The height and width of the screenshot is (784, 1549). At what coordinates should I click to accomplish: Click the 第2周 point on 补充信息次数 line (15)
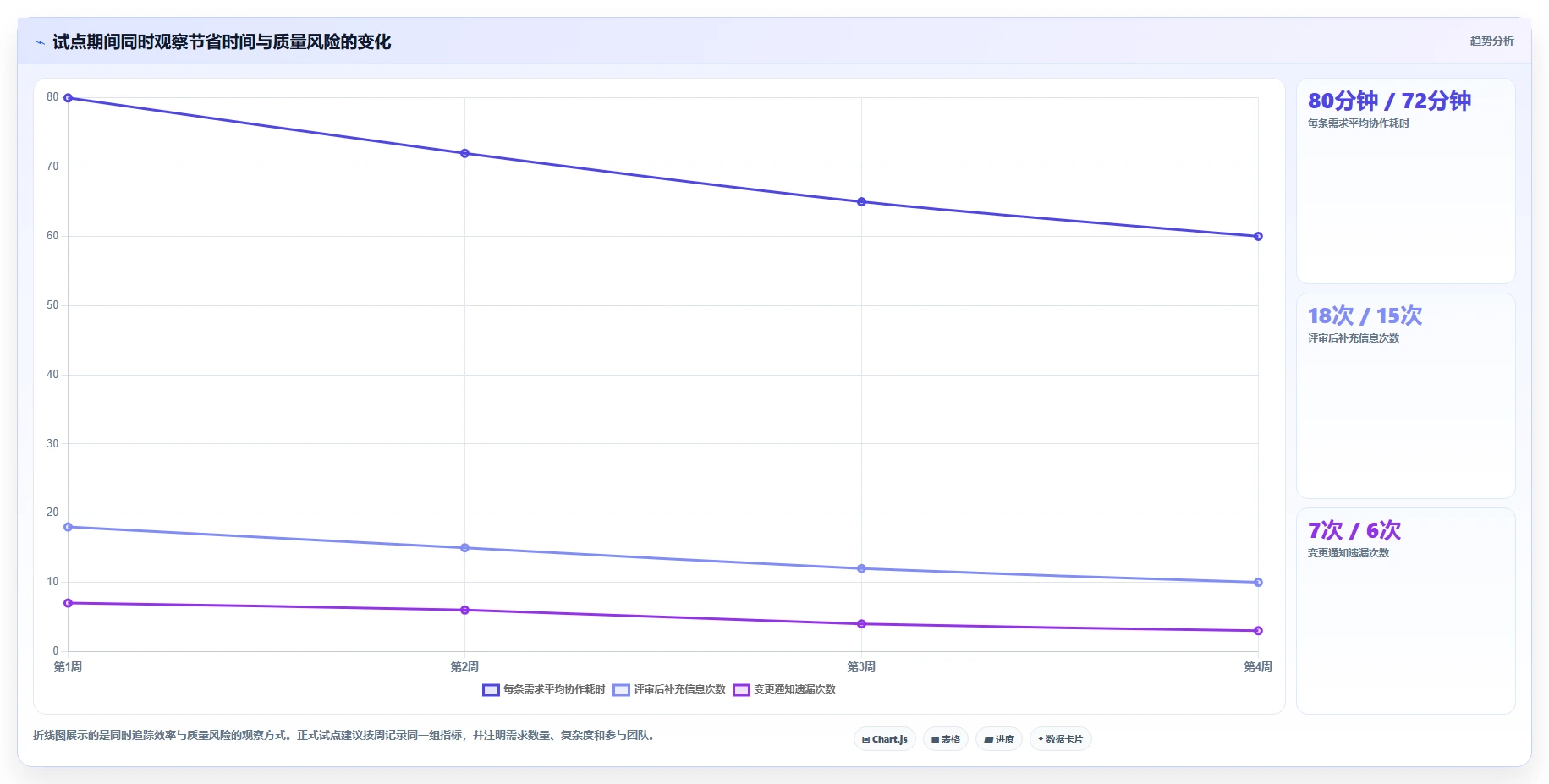464,548
